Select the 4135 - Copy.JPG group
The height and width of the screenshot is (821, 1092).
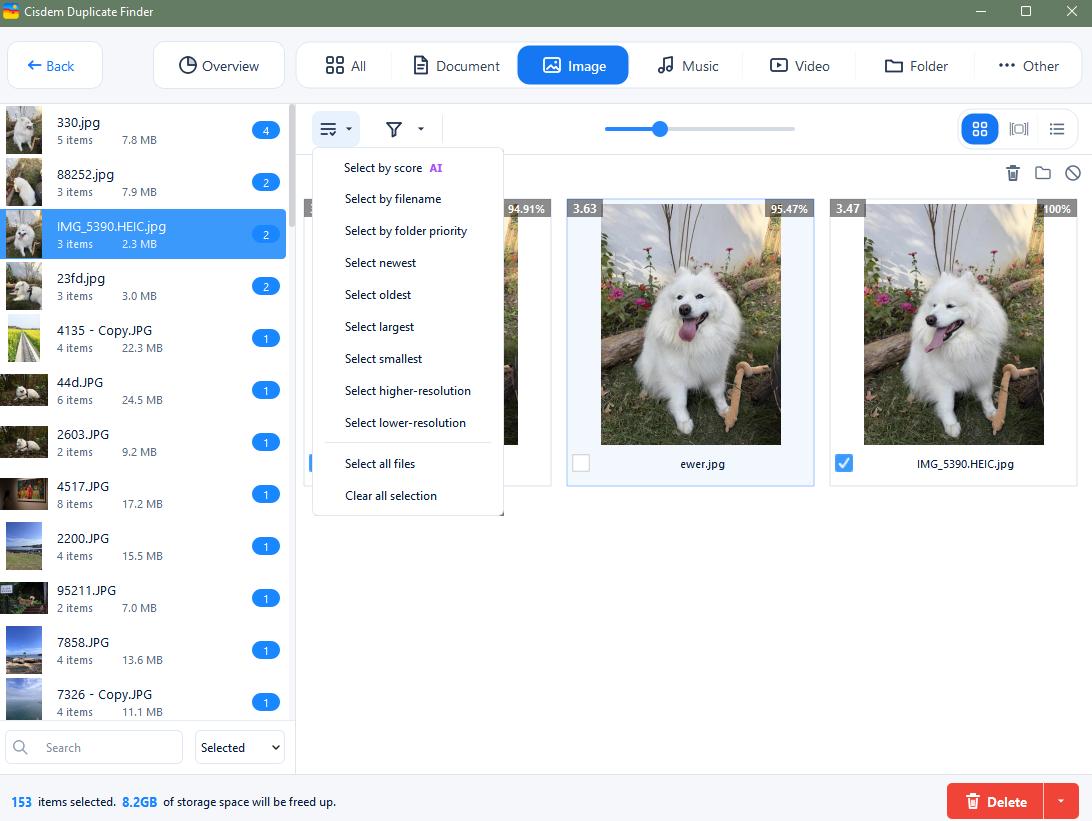pos(143,338)
